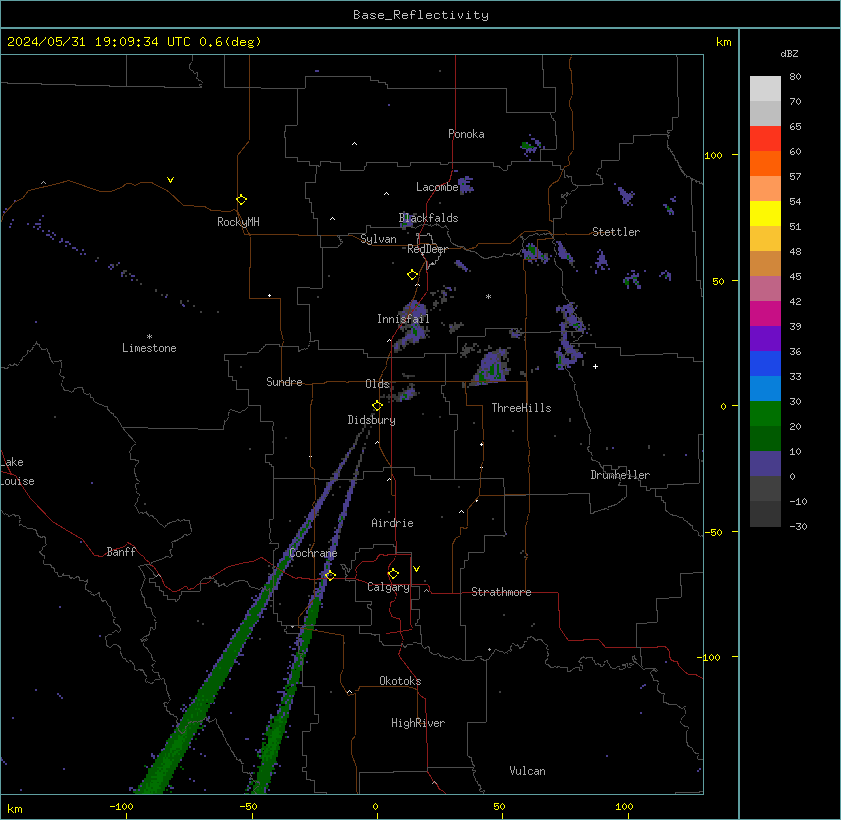Click the RockyMH text label
The image size is (841, 820).
[x=238, y=222]
